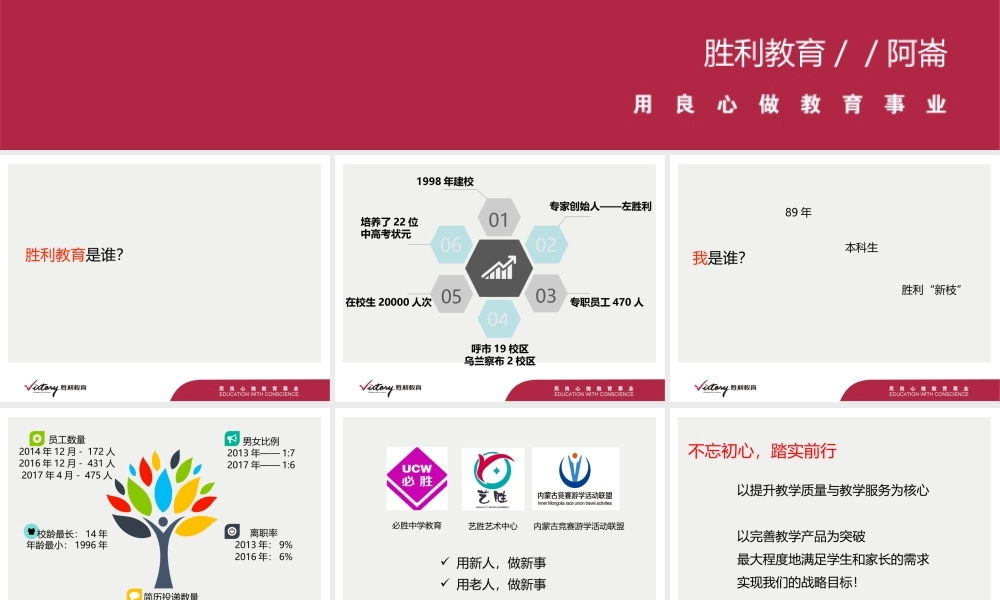Select the gray hexagon numbered 01
The height and width of the screenshot is (600, 1000).
pyautogui.click(x=498, y=220)
